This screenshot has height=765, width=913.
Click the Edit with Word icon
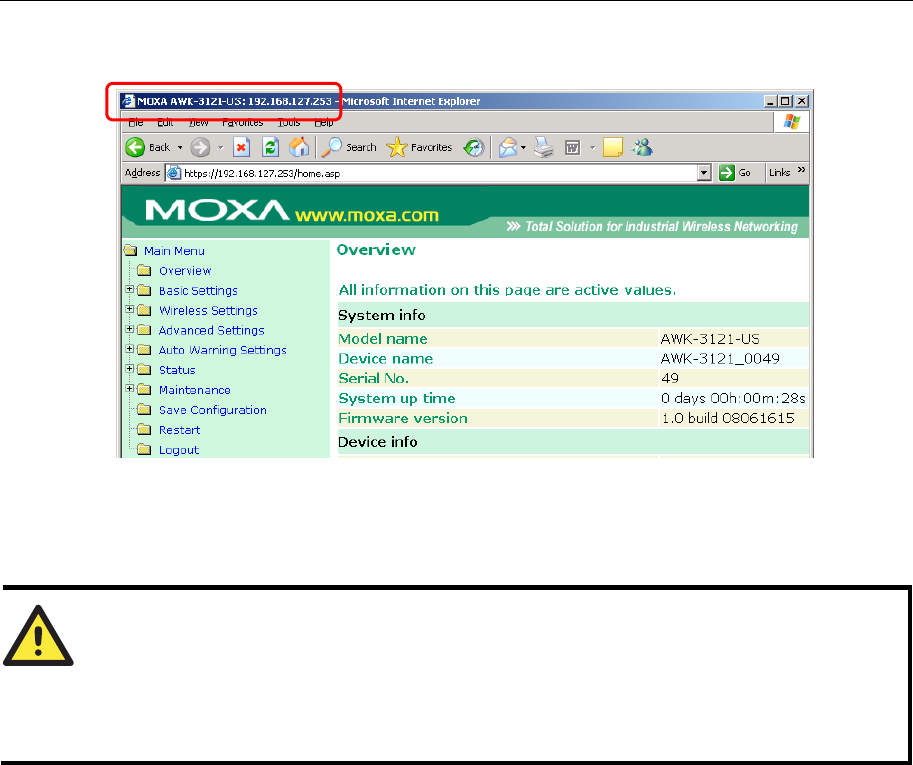click(x=573, y=148)
